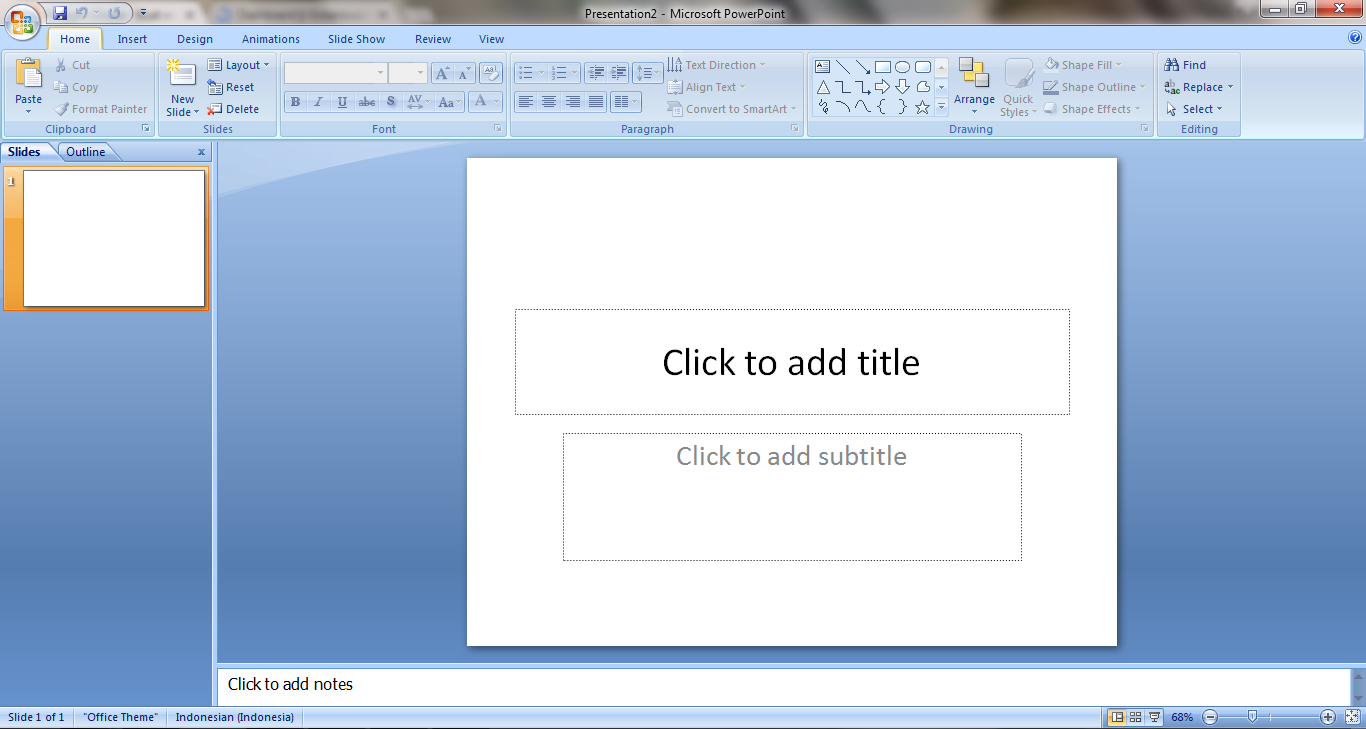
Task: Click the Arrange button
Action: tap(974, 87)
